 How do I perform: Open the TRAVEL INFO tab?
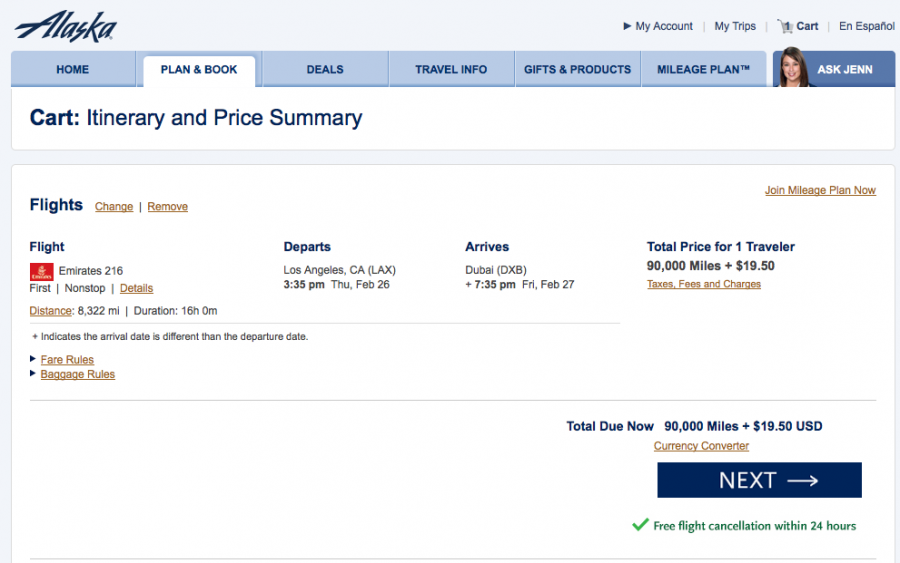(x=451, y=70)
